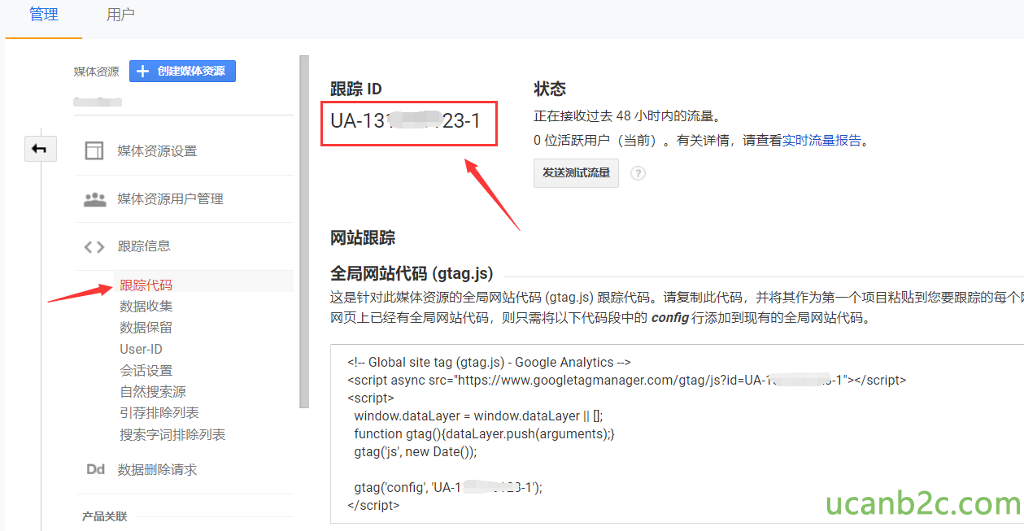Viewport: 1024px width, 531px height.
Task: Select 引荐排除列表 submenu item
Action: (159, 413)
